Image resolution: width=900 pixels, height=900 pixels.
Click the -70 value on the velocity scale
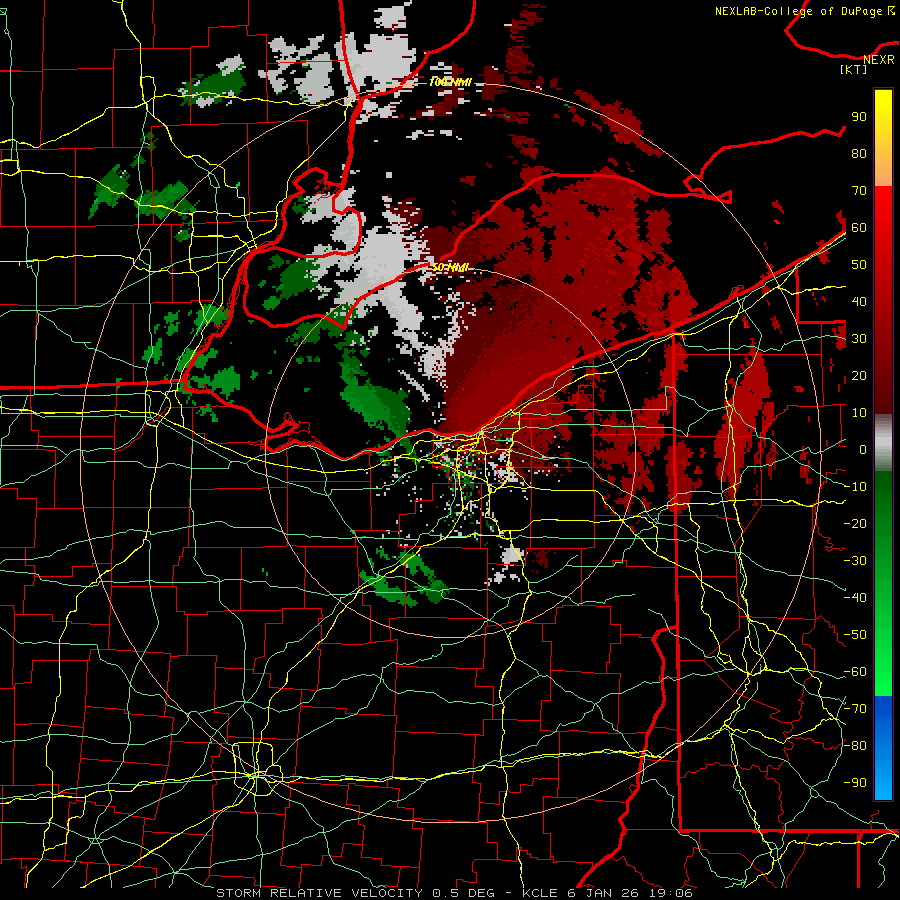(855, 709)
